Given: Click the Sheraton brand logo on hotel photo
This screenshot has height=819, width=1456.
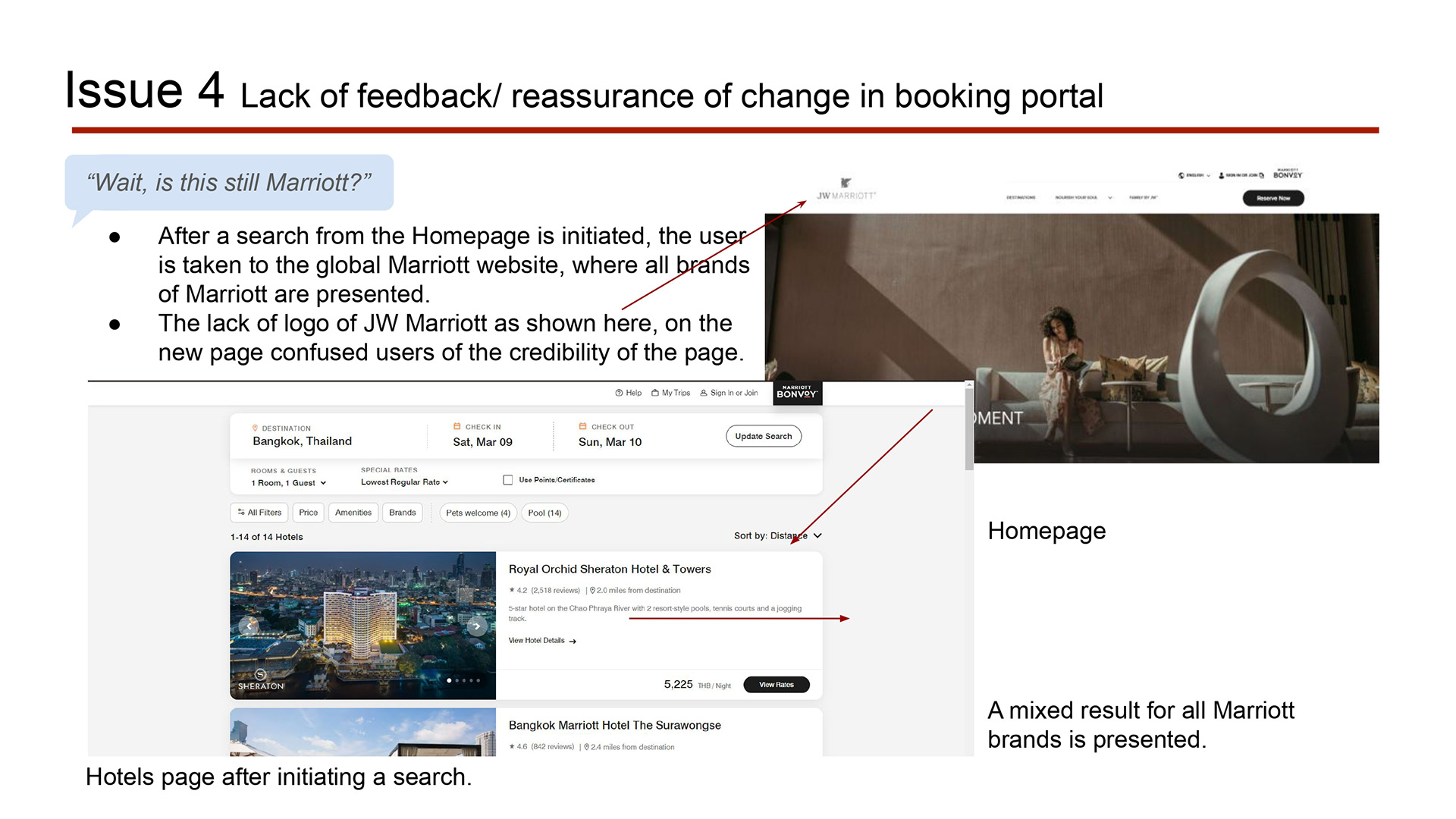Looking at the screenshot, I should tap(261, 680).
